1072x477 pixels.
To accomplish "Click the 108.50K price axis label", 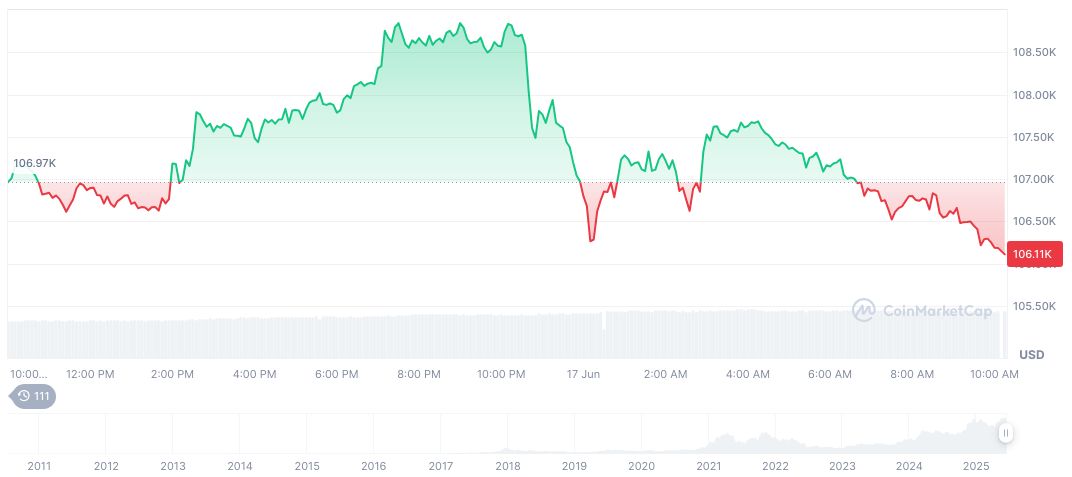I will click(x=1035, y=52).
